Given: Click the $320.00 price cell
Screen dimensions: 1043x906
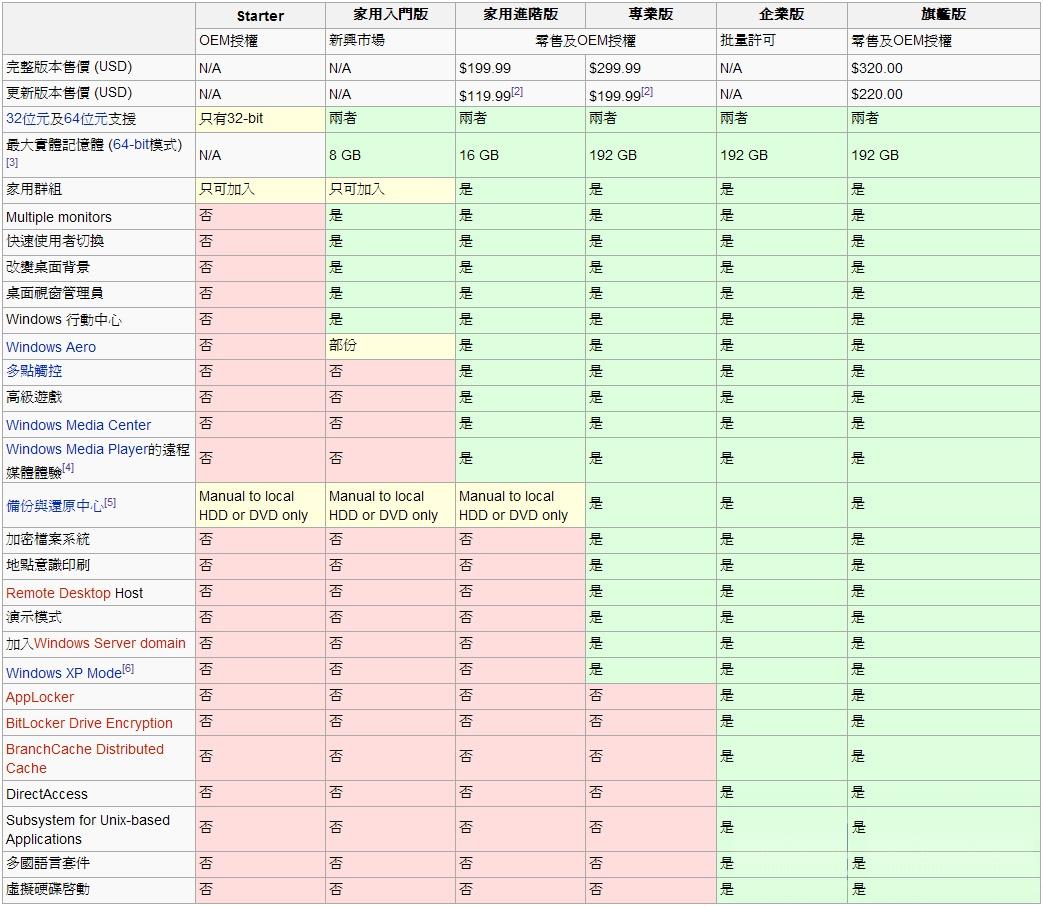Looking at the screenshot, I should click(x=944, y=68).
